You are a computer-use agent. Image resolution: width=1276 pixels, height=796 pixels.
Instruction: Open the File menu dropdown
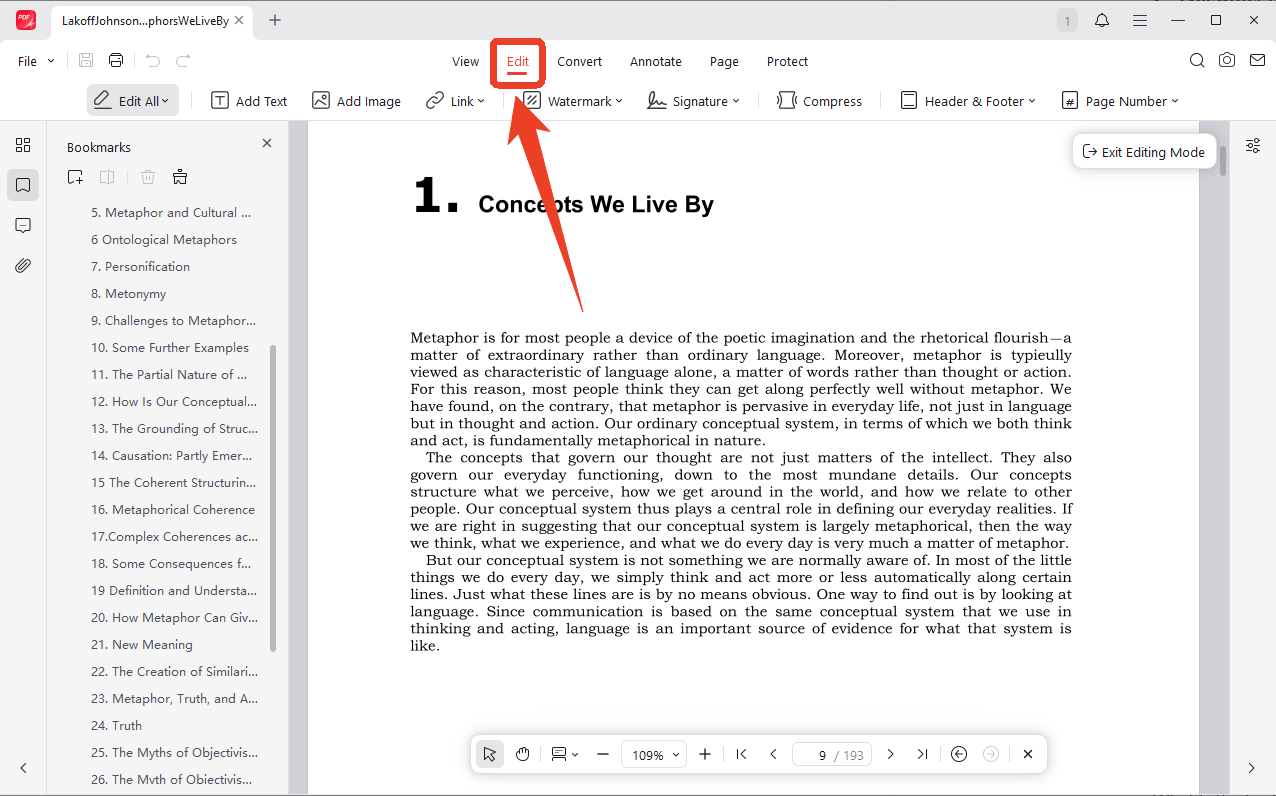coord(36,61)
